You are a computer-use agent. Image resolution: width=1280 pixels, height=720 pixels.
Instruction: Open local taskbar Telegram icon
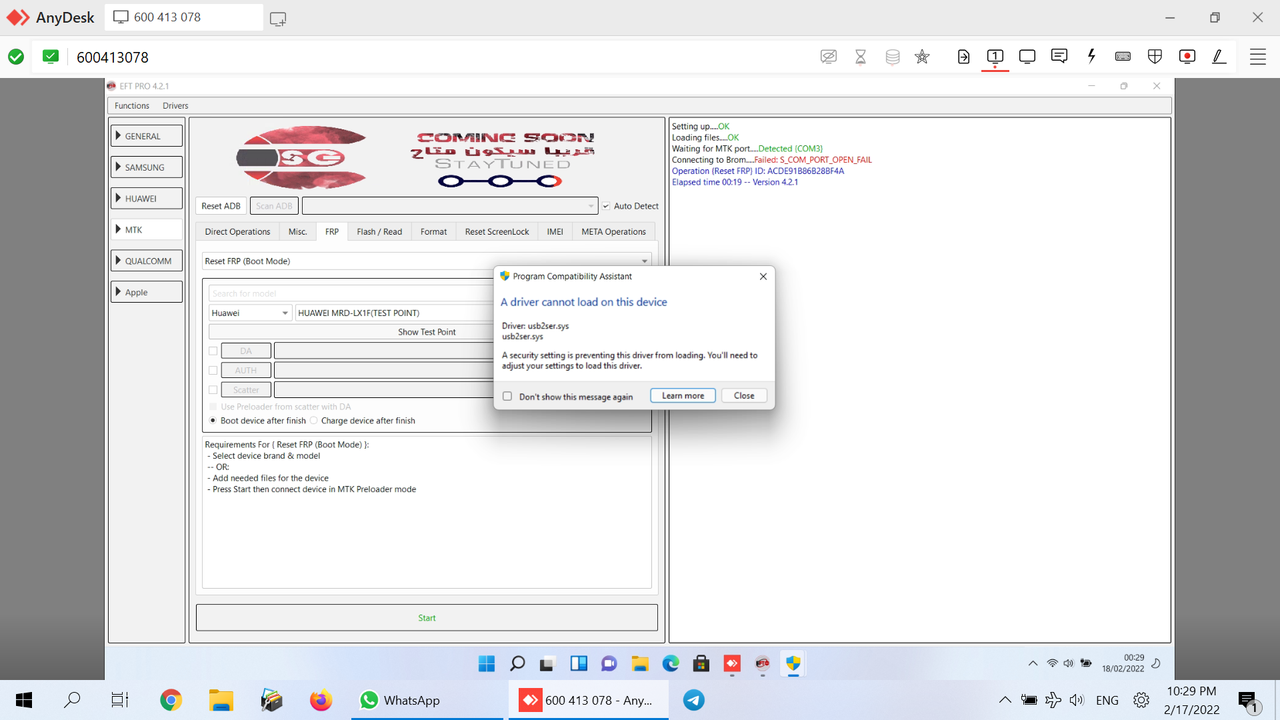(x=693, y=700)
